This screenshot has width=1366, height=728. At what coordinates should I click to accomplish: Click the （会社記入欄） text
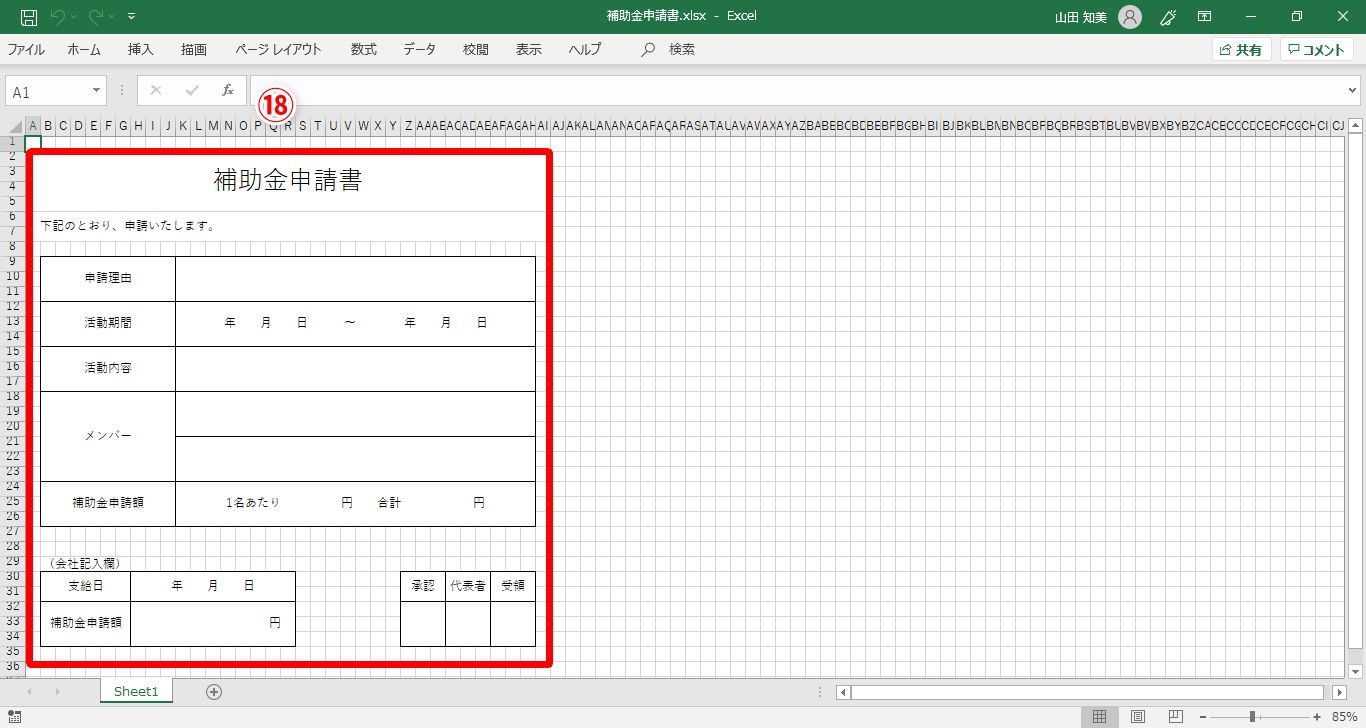click(84, 563)
